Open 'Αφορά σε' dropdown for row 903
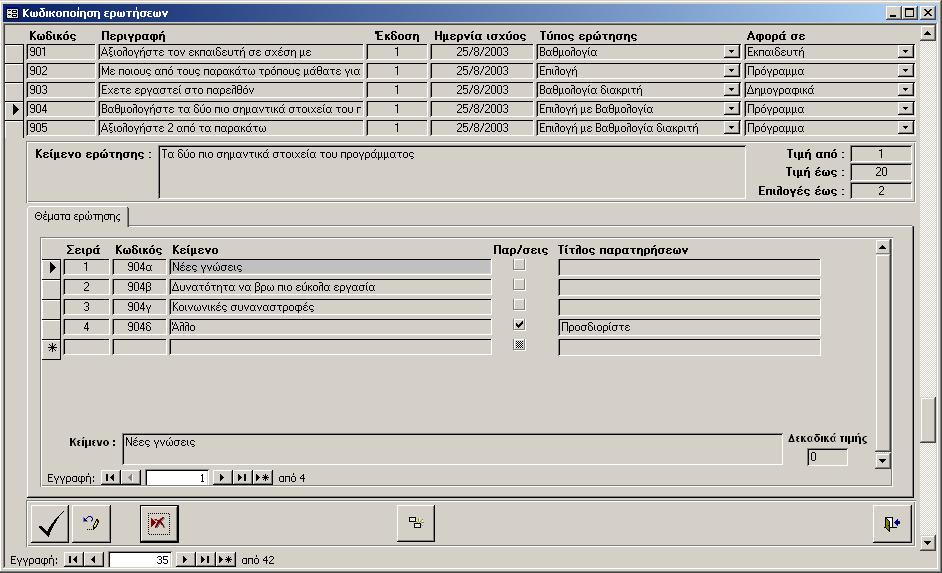The width and height of the screenshot is (942, 573). (x=905, y=90)
